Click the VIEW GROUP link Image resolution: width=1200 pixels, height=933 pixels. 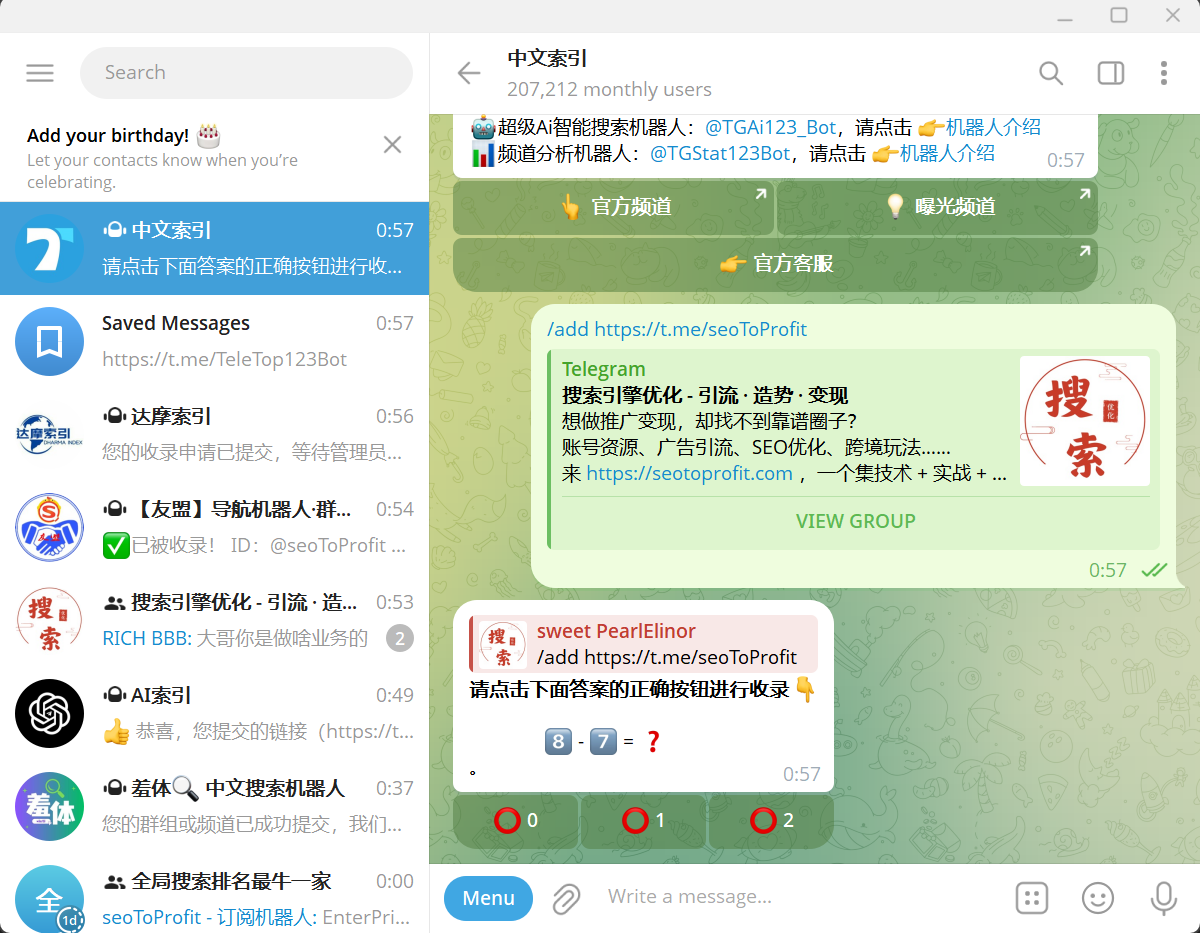pos(855,521)
